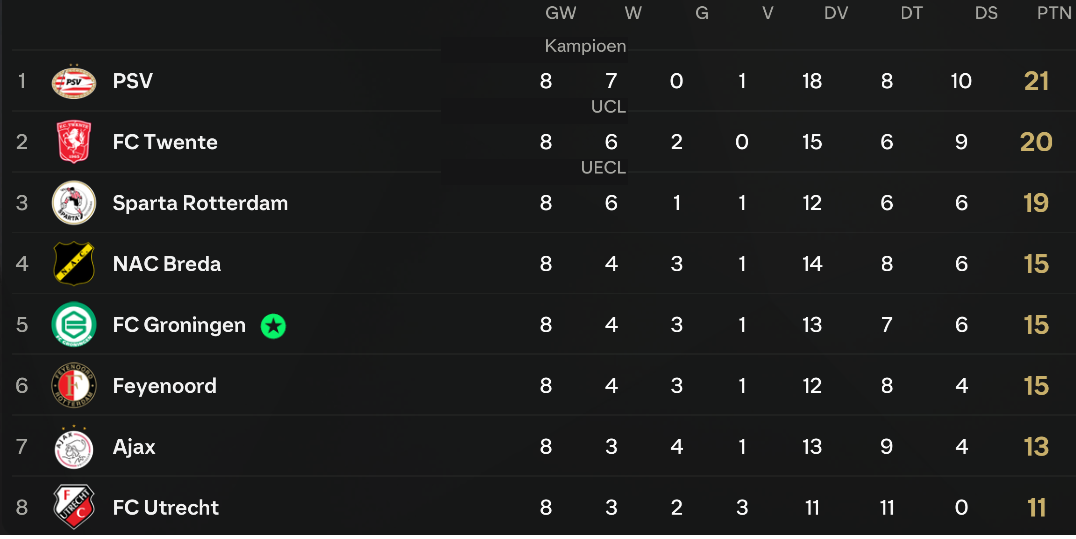Open the FC Groningen green logo
Screen dimensions: 1076x539
click(x=74, y=324)
